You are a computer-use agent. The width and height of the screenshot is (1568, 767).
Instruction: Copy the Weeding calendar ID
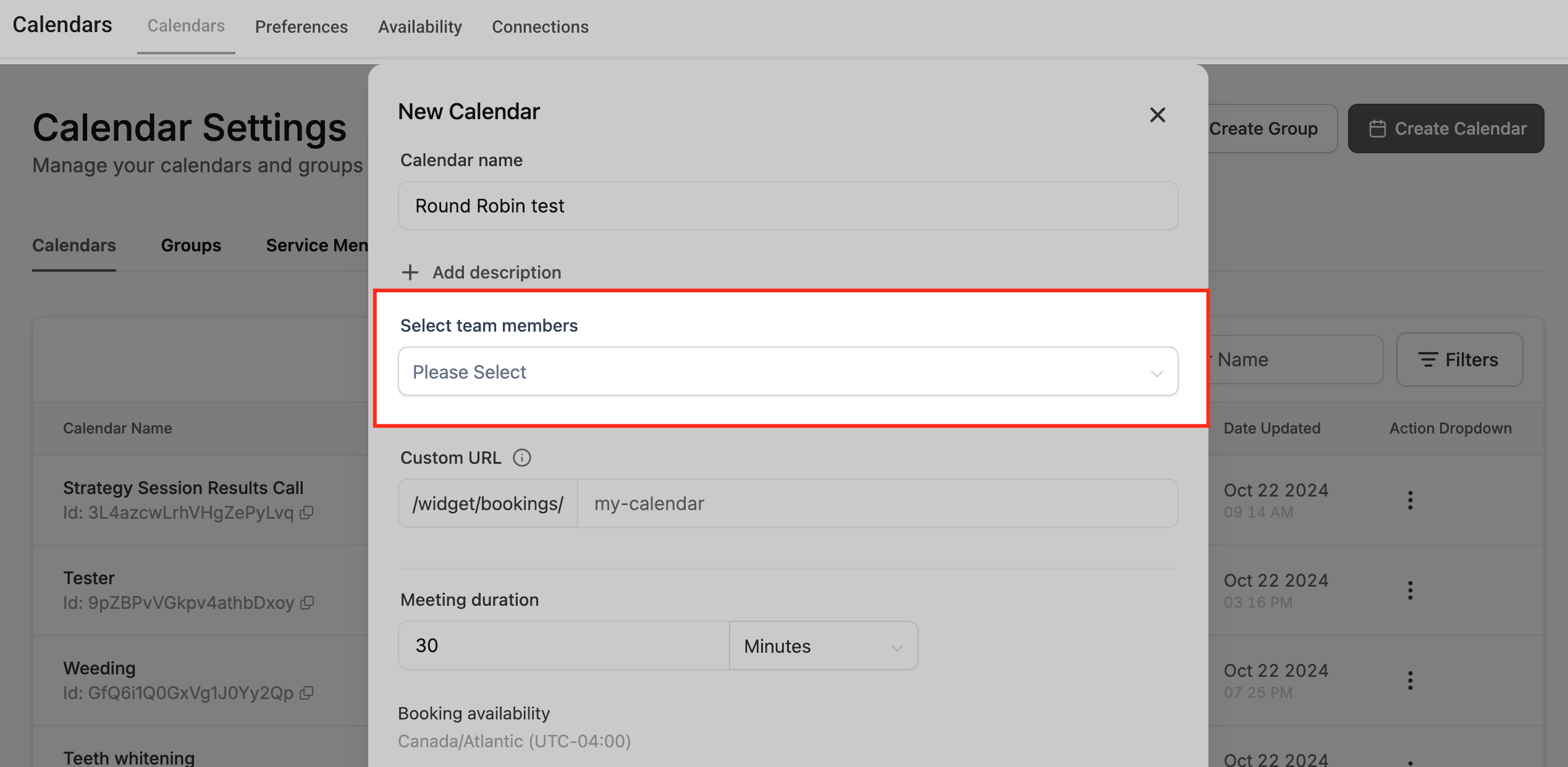coord(307,693)
